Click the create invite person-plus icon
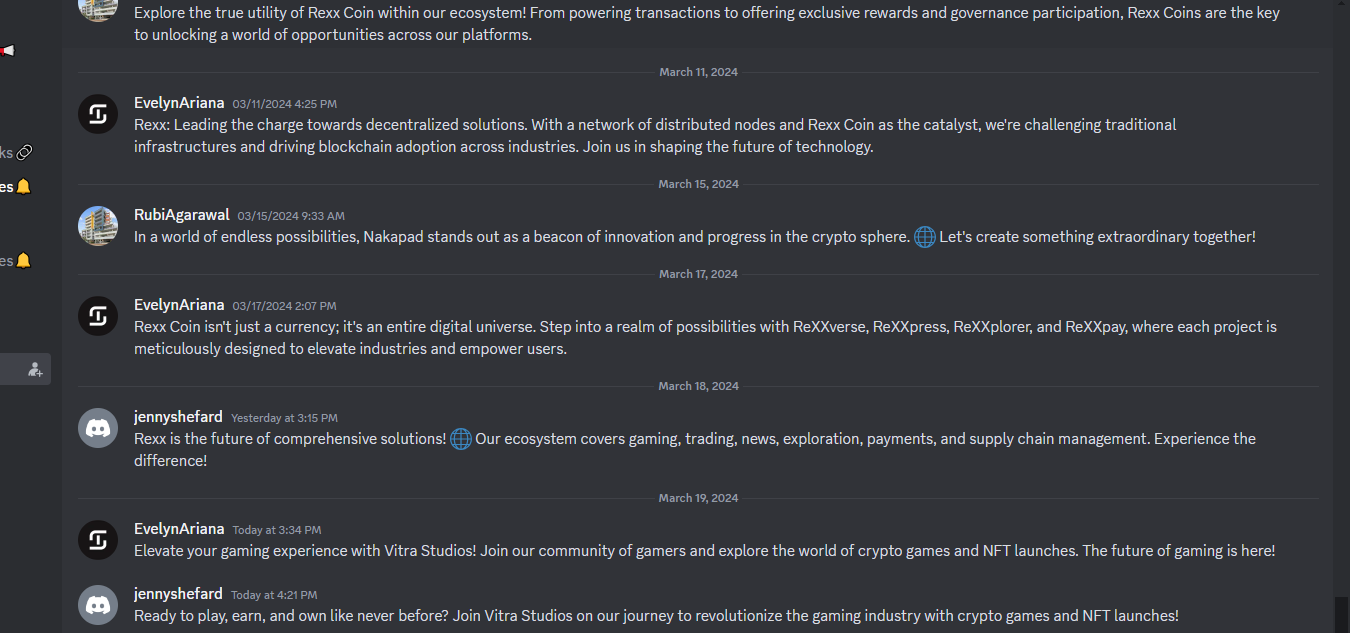 (35, 369)
